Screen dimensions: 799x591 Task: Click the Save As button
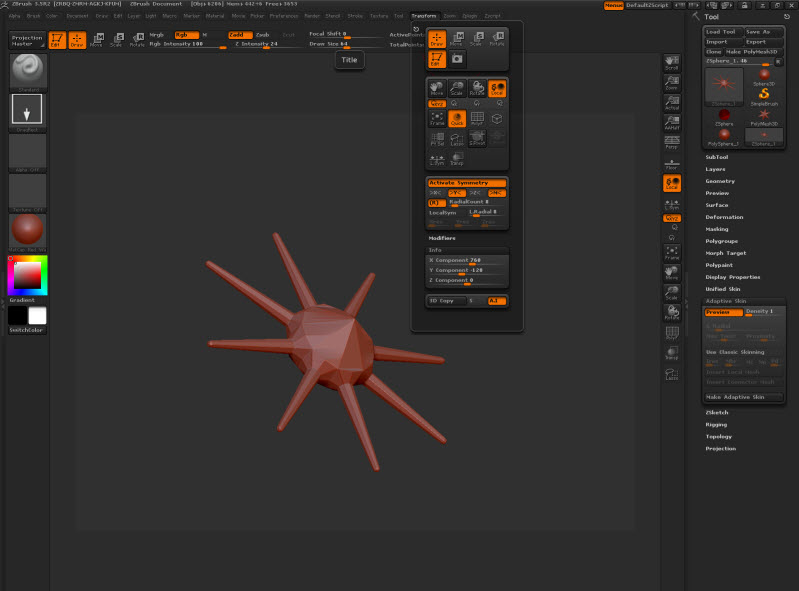[x=763, y=32]
